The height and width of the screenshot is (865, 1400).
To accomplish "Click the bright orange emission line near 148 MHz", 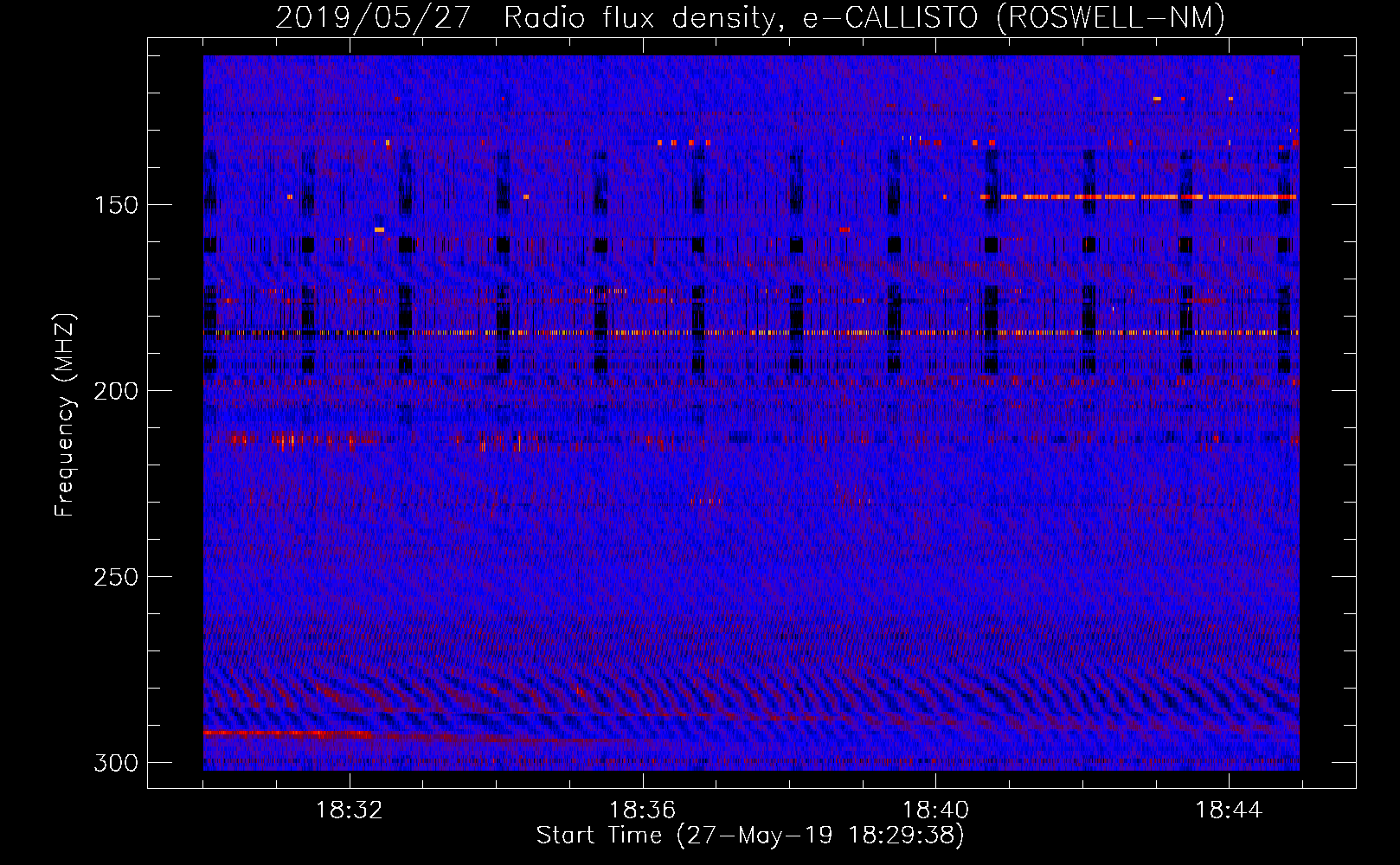I will 1139,197.
